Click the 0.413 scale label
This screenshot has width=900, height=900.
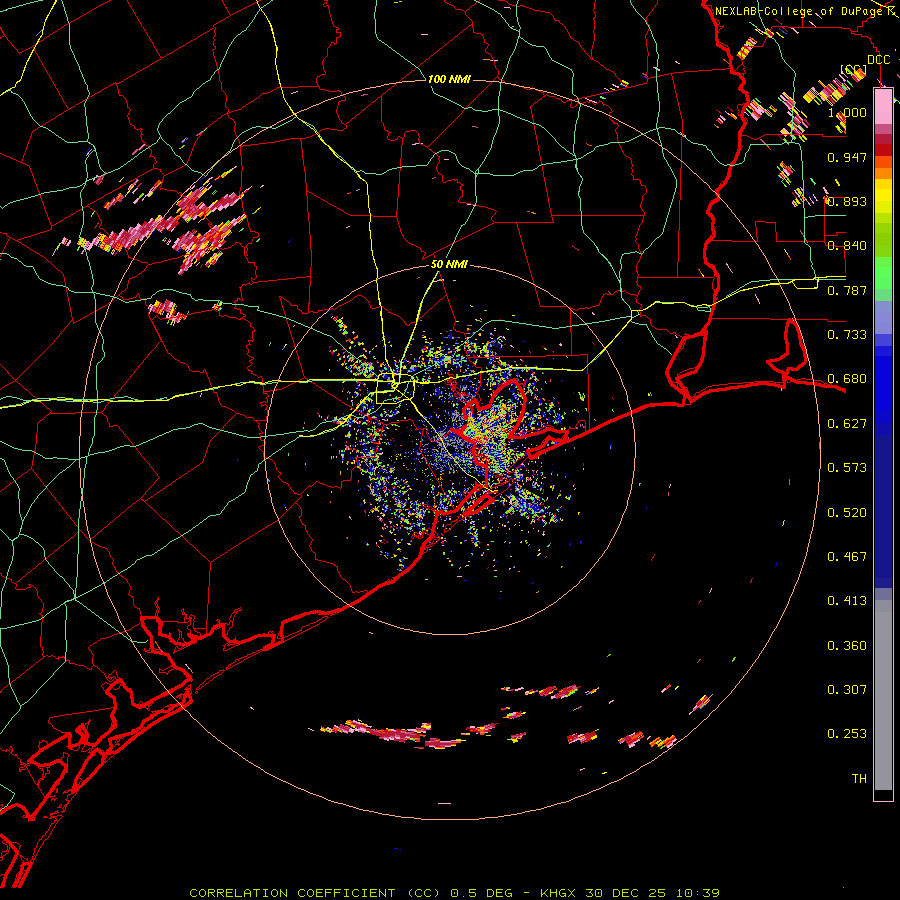point(847,601)
